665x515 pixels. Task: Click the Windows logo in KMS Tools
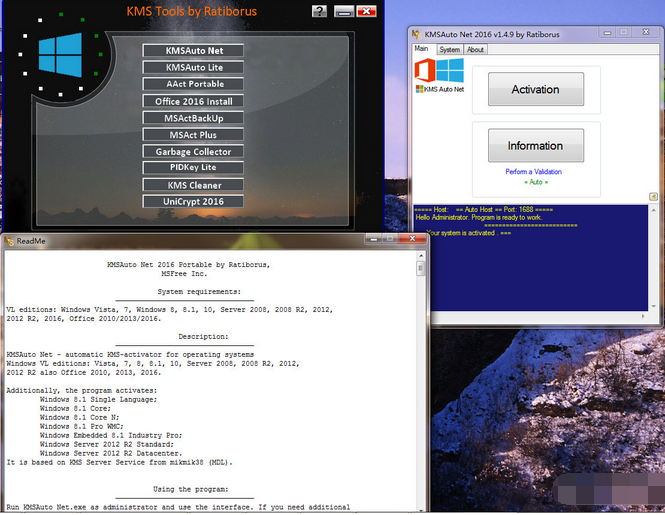(60, 54)
